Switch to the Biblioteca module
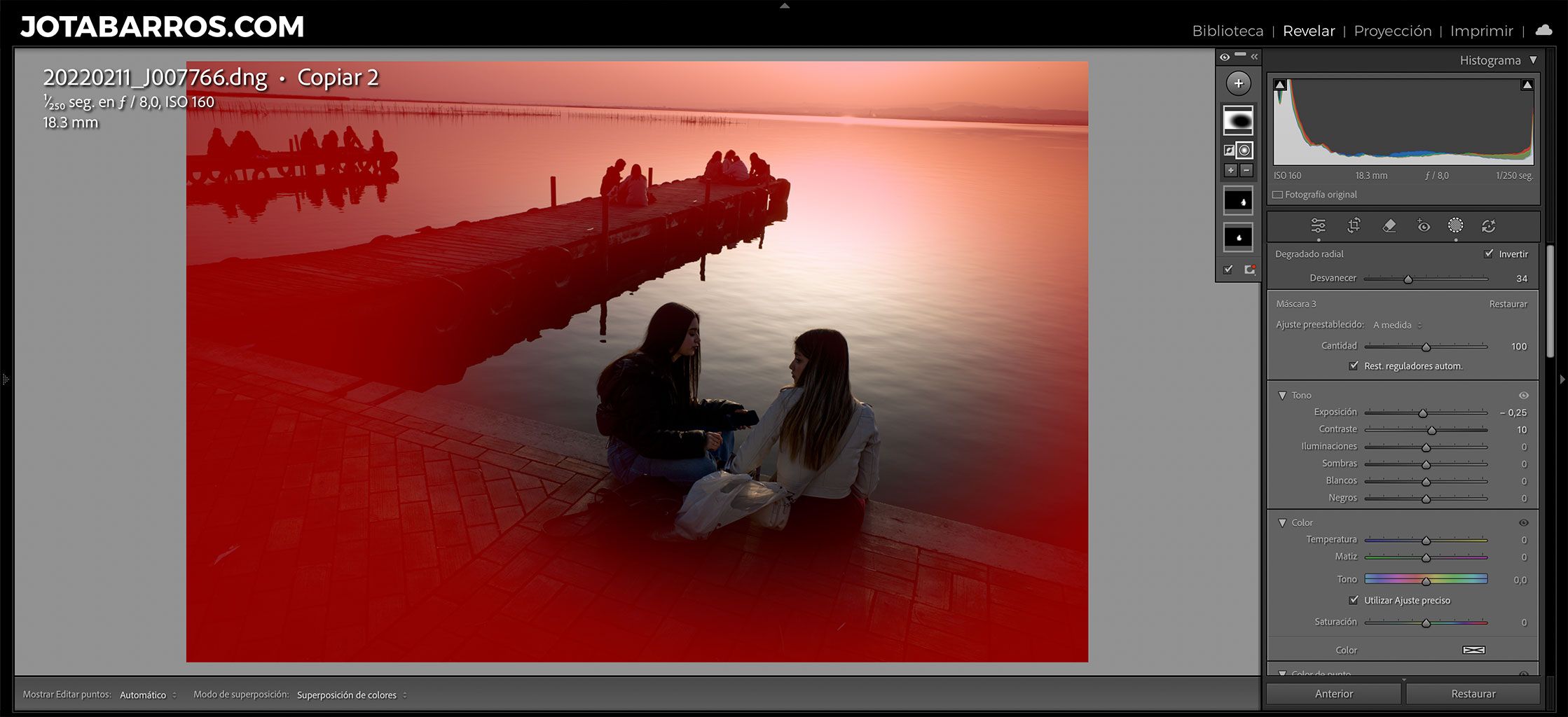This screenshot has width=1568, height=717. [x=1227, y=31]
